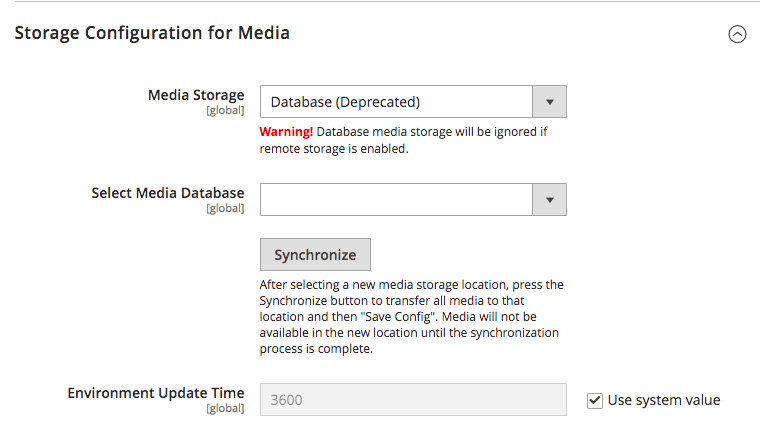782x442 pixels.
Task: Click the red "Warning!" text
Action: coord(286,131)
